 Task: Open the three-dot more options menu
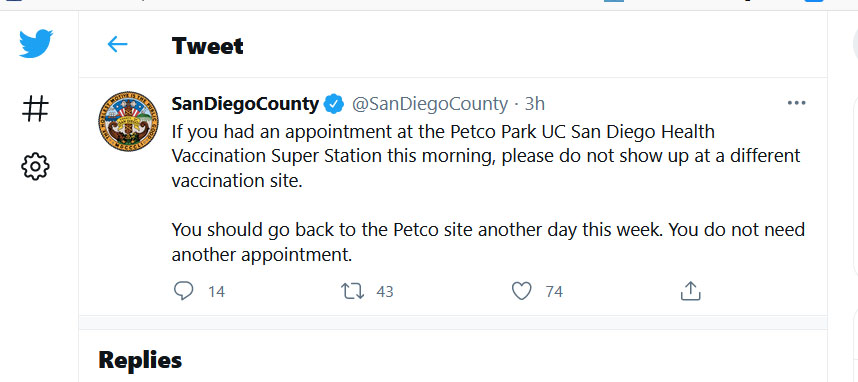(796, 103)
